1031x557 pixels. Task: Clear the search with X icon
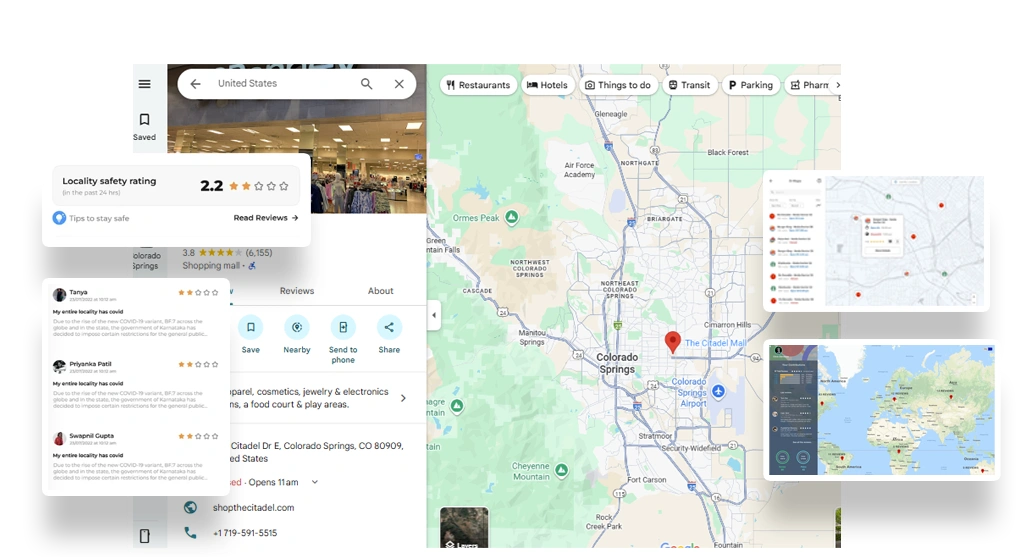[399, 84]
